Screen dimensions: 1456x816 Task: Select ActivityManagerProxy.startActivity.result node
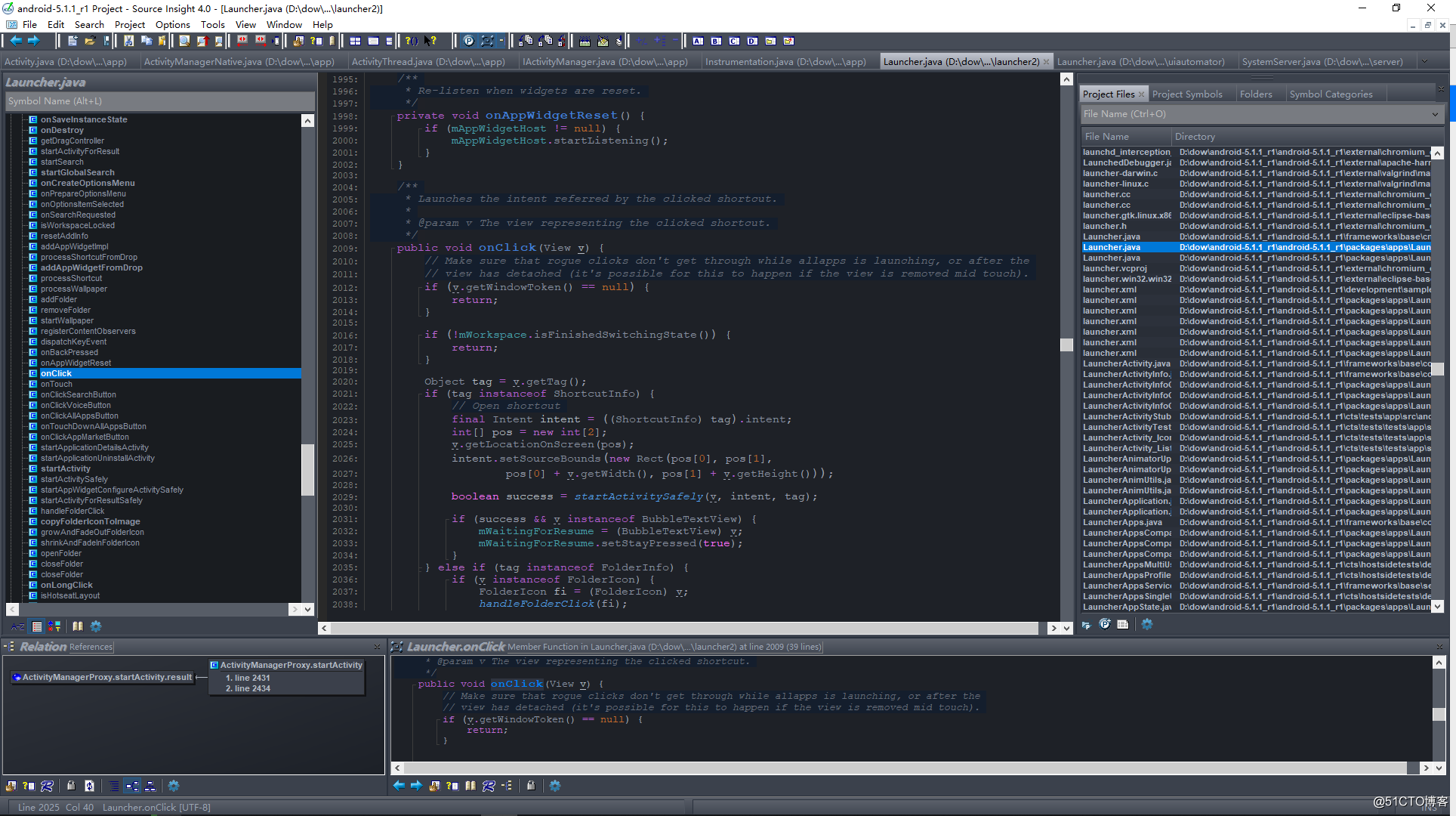tap(102, 677)
